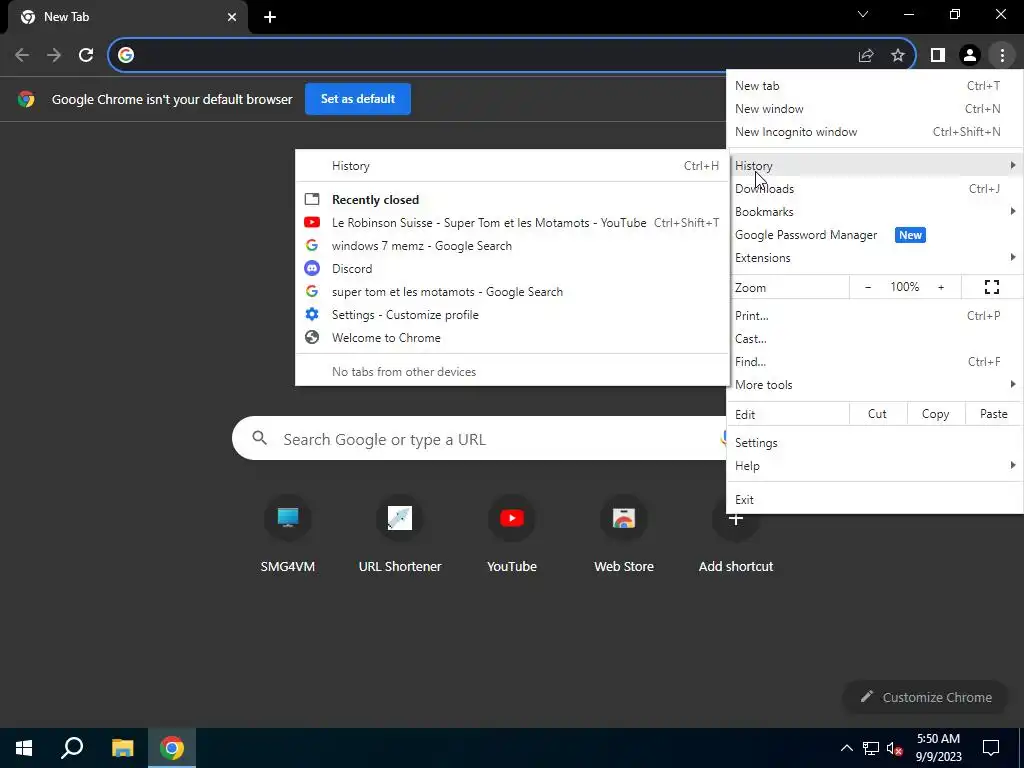Bookmark this tab with the star icon
The height and width of the screenshot is (768, 1024).
tap(898, 56)
